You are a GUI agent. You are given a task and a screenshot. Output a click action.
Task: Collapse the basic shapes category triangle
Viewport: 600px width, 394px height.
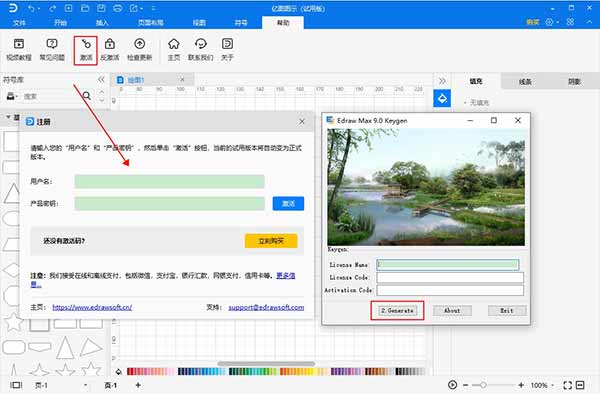tap(8, 117)
